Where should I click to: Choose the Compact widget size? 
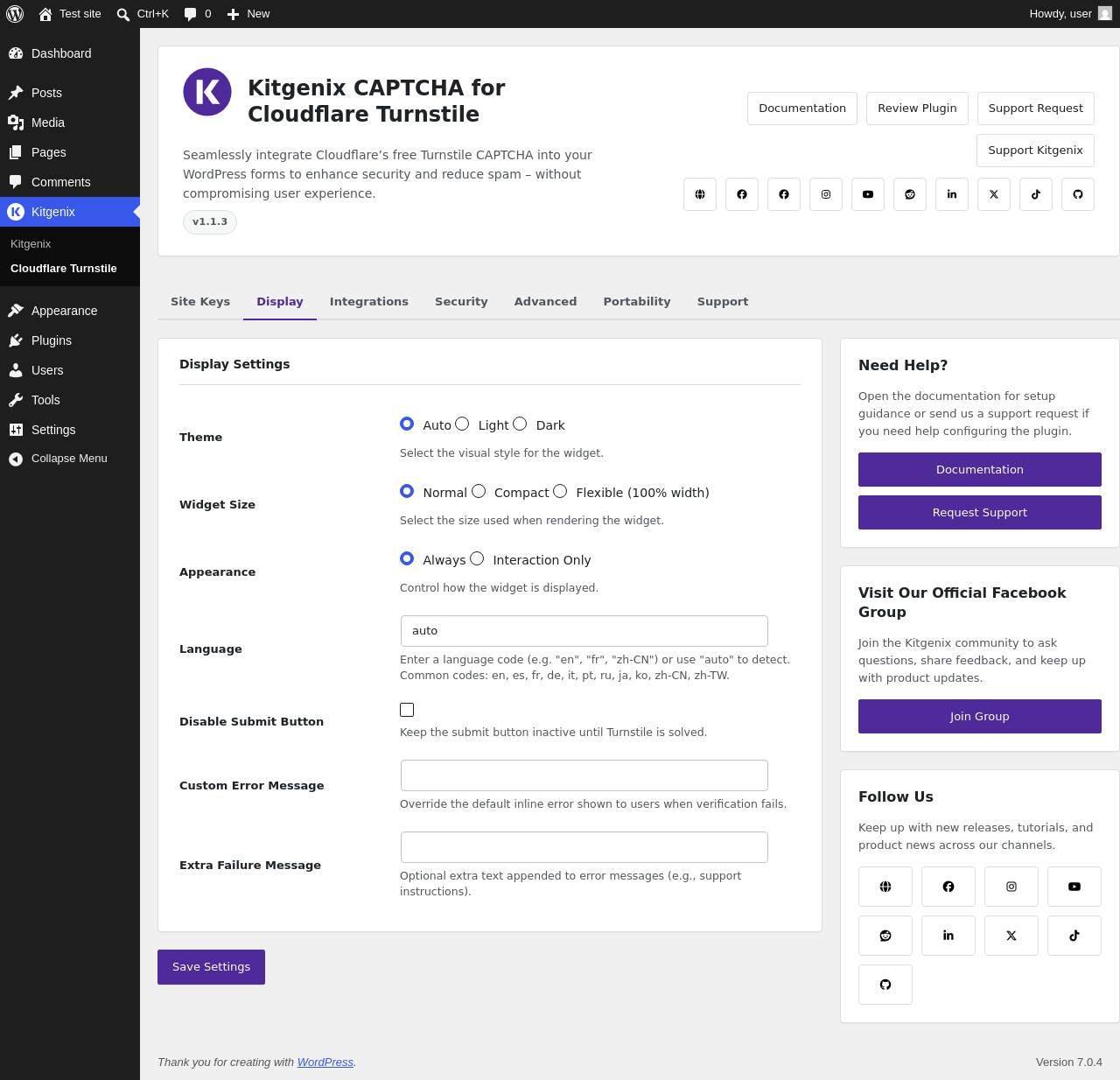point(479,491)
